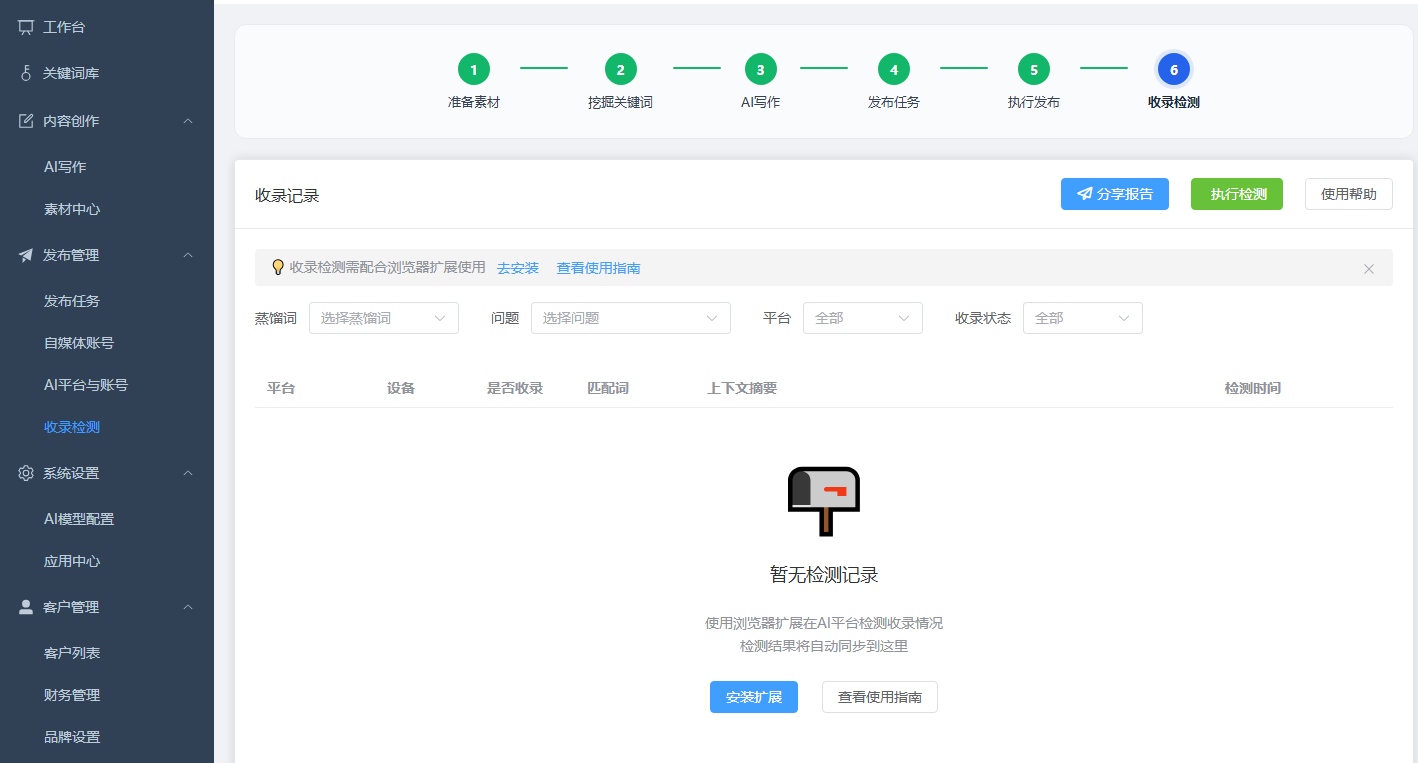Click the green 执行检测 button

pyautogui.click(x=1236, y=193)
